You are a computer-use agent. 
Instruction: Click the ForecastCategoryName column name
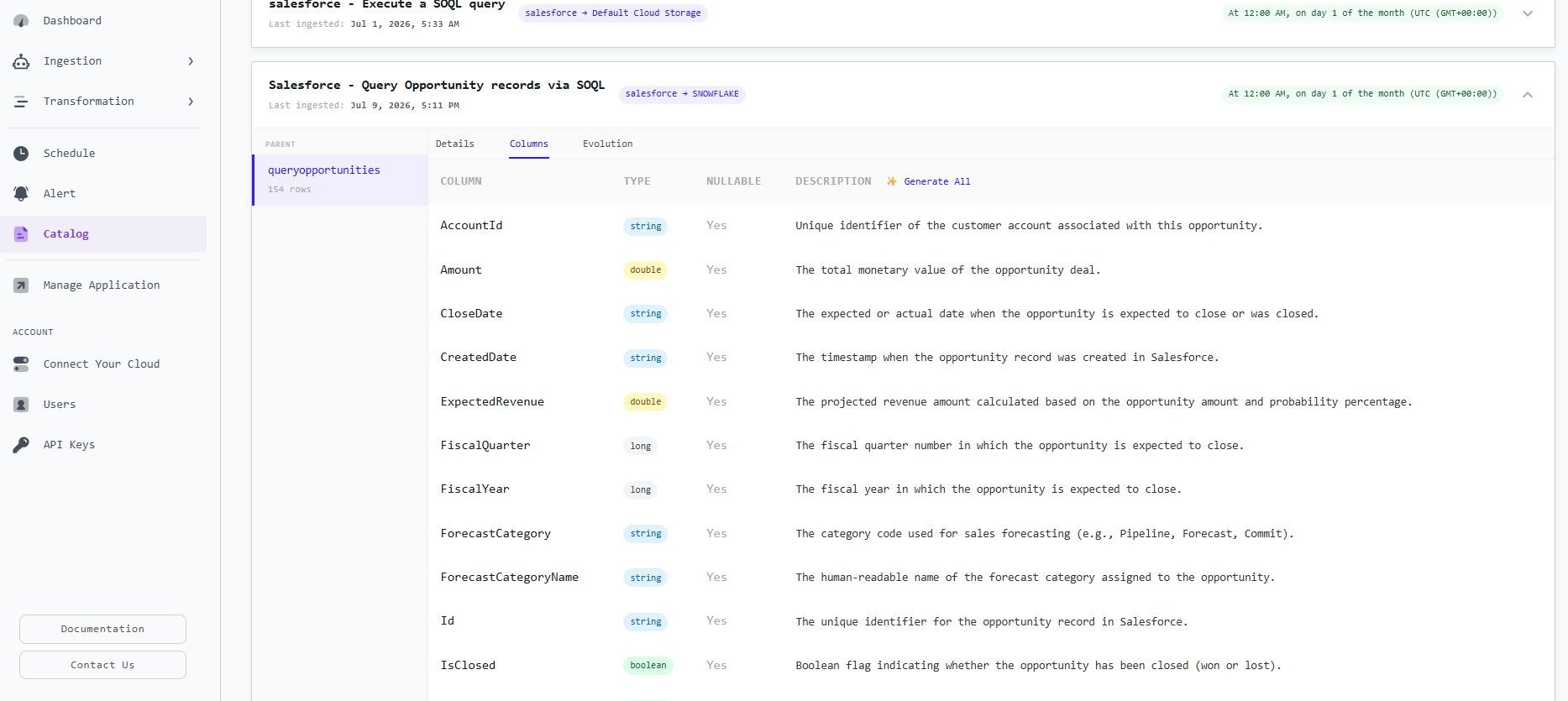coord(509,578)
